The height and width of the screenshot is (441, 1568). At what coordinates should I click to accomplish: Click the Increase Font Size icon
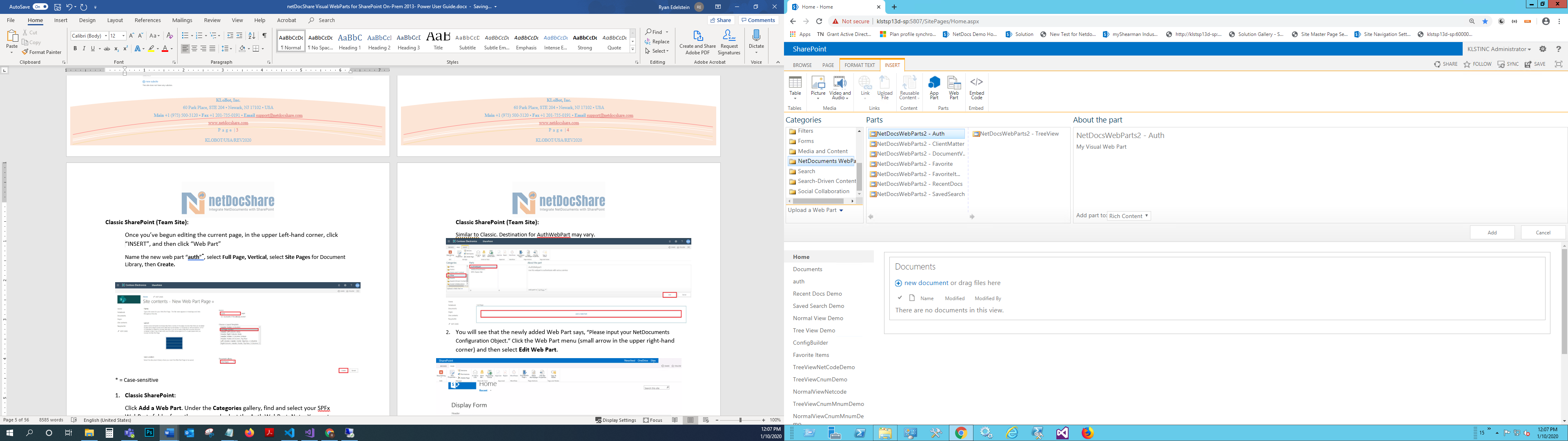pos(131,36)
